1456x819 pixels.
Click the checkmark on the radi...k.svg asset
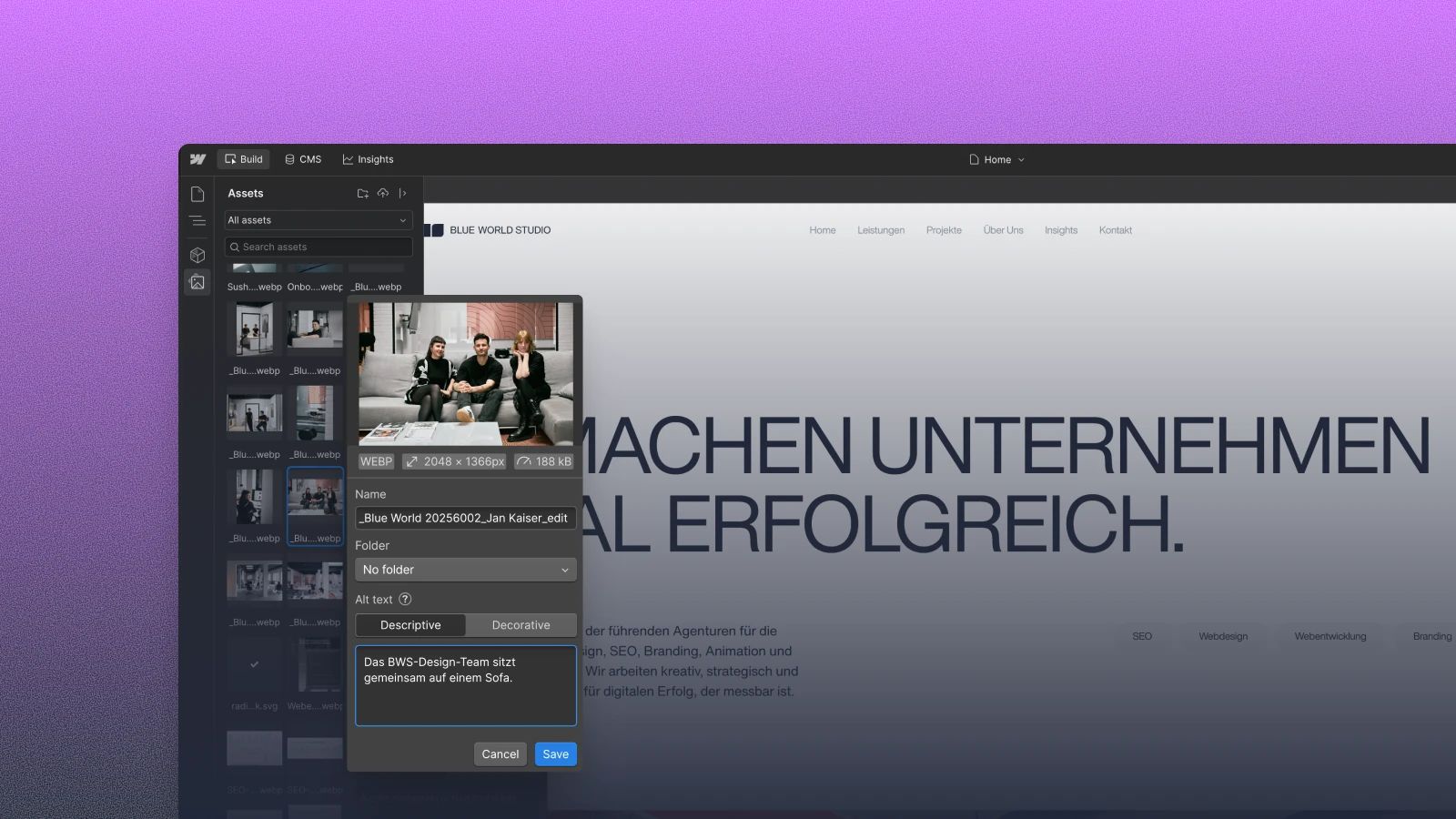pos(253,663)
